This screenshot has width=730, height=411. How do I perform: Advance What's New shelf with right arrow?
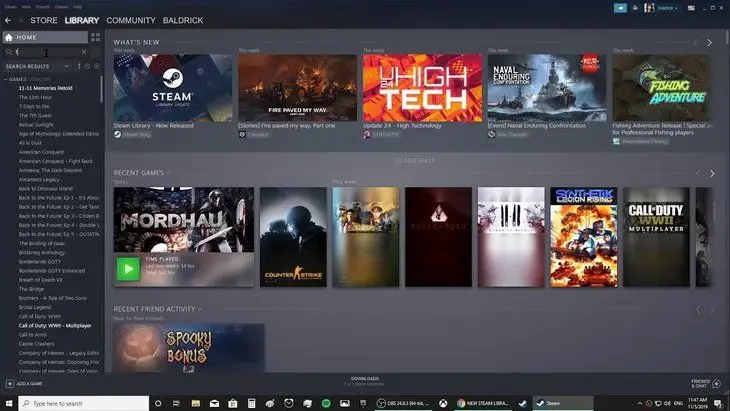point(710,42)
